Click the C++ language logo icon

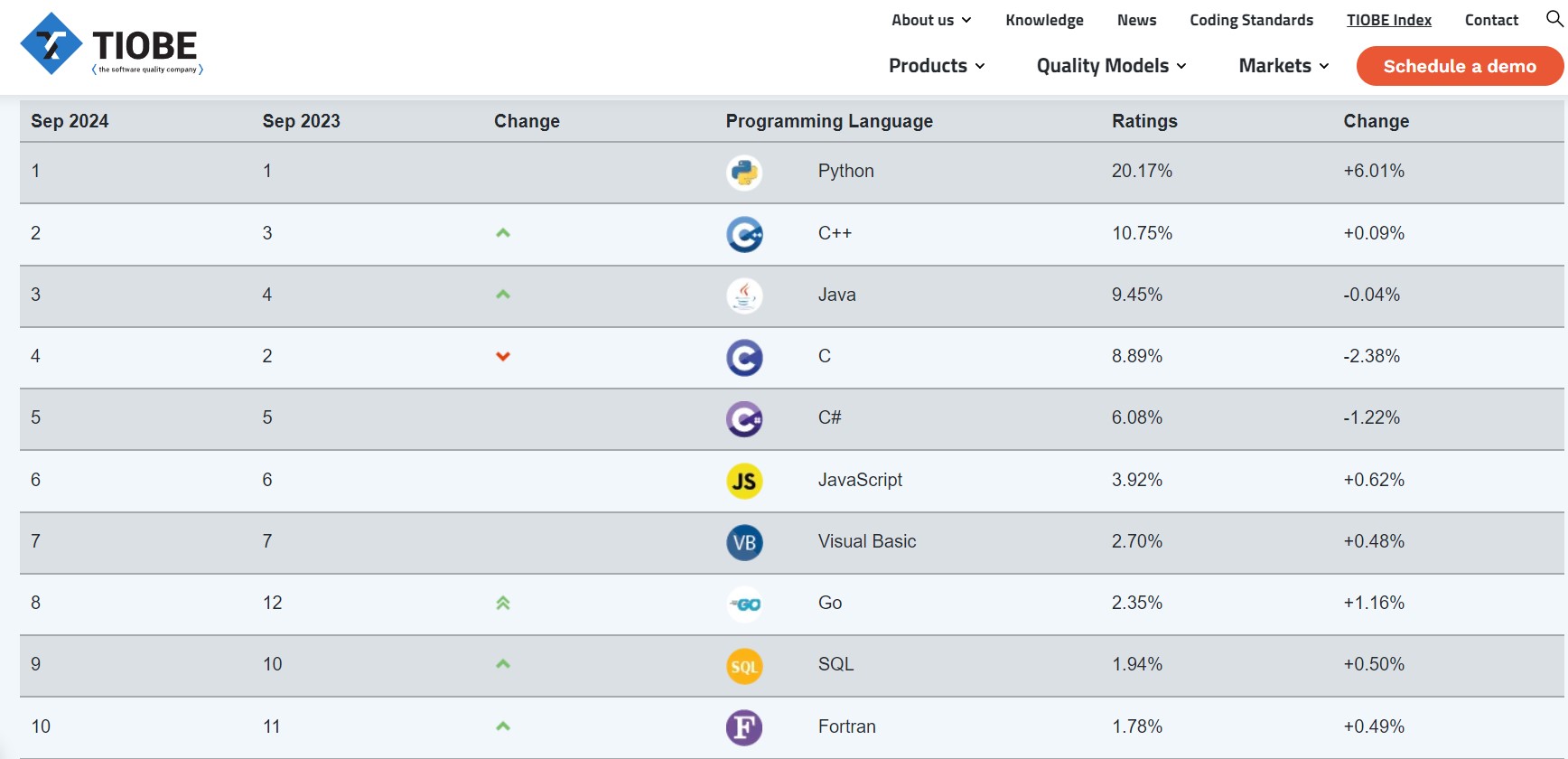click(744, 235)
